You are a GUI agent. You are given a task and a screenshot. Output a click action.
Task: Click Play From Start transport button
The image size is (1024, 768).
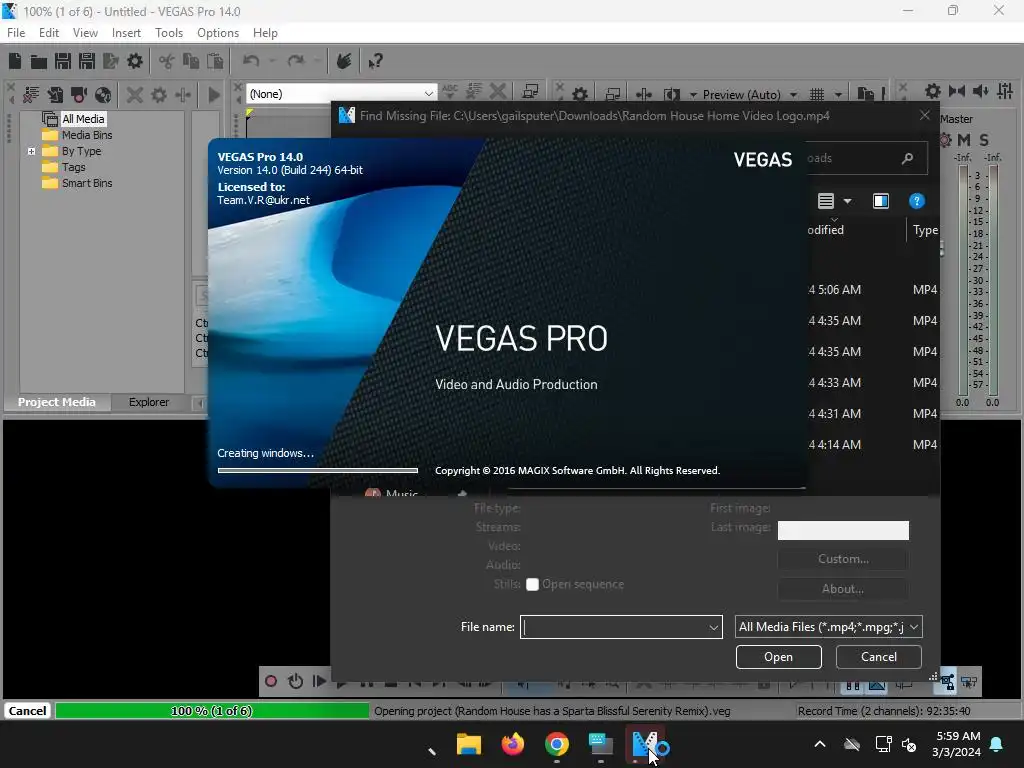(x=319, y=681)
